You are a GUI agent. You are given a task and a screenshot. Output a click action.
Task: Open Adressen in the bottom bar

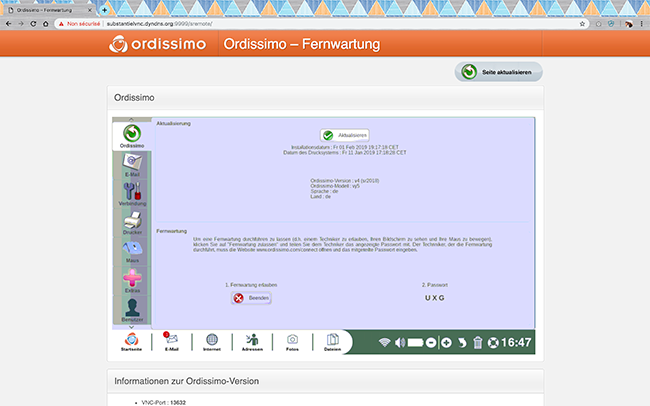point(252,342)
